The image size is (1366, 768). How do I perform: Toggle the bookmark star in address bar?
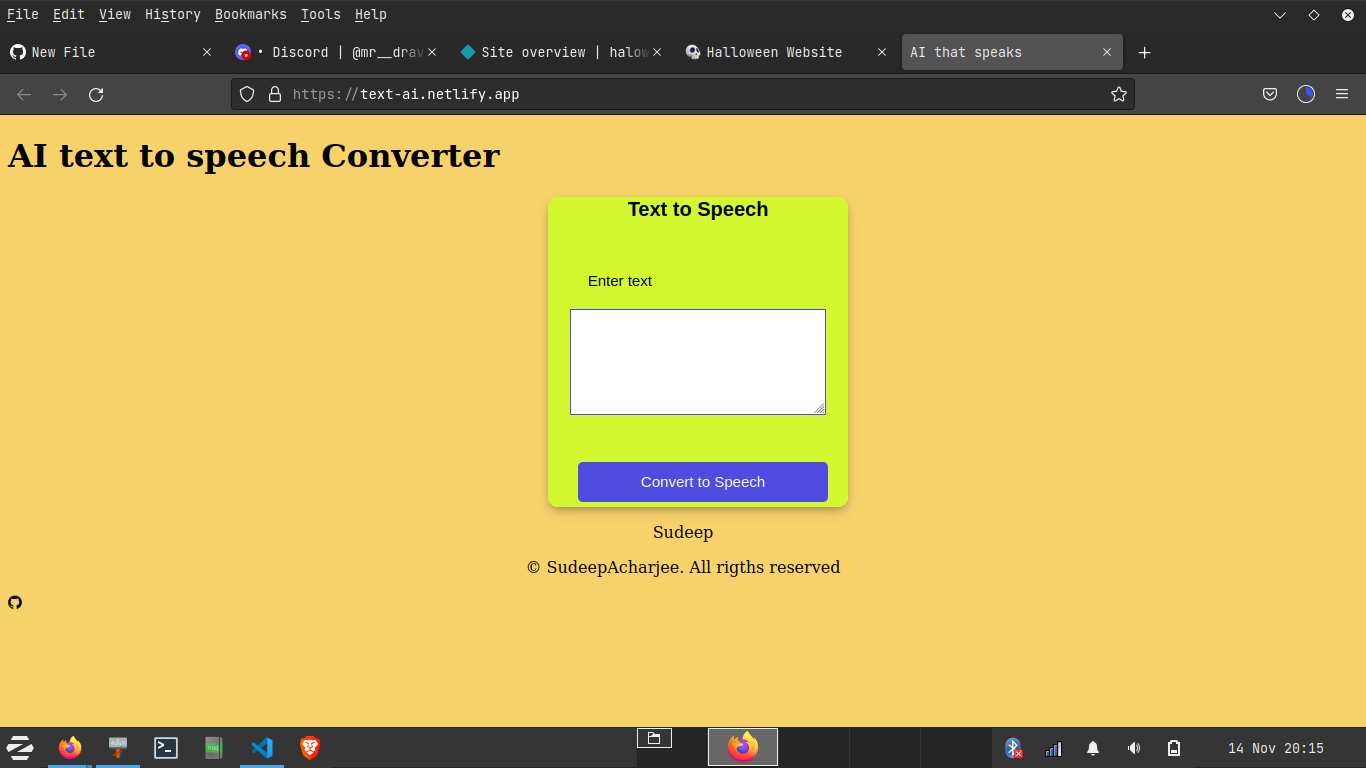coord(1118,94)
